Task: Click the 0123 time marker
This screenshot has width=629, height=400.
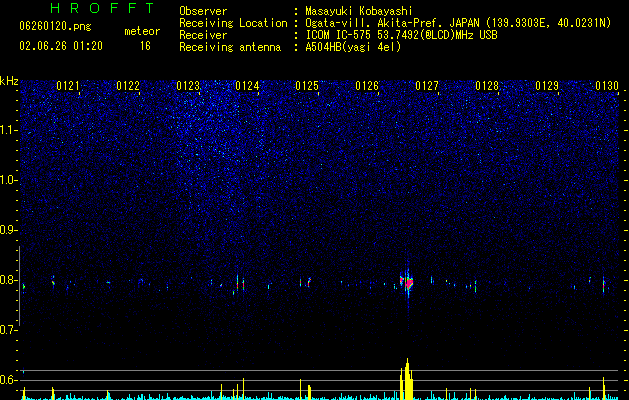Action: click(x=188, y=86)
